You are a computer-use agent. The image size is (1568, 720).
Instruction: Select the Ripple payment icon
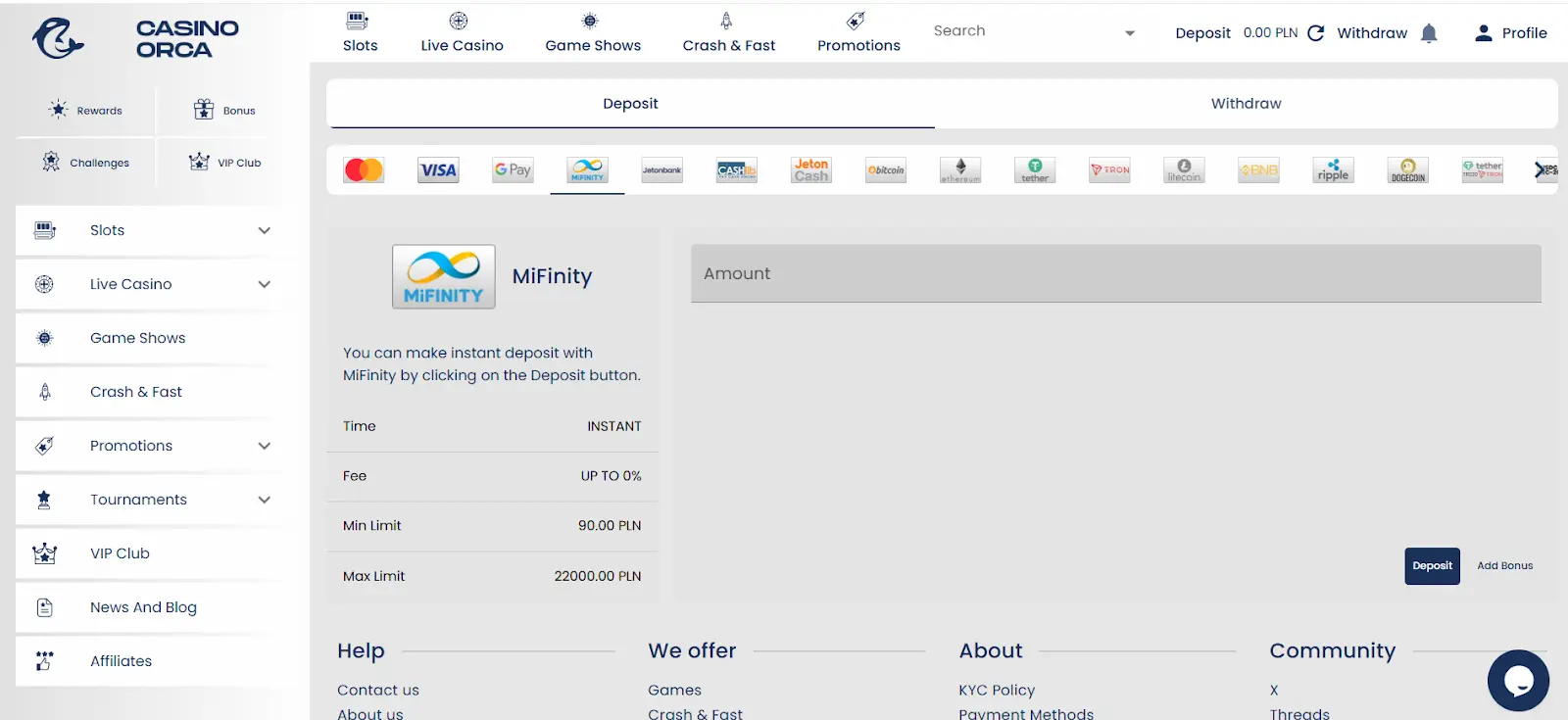click(1333, 170)
